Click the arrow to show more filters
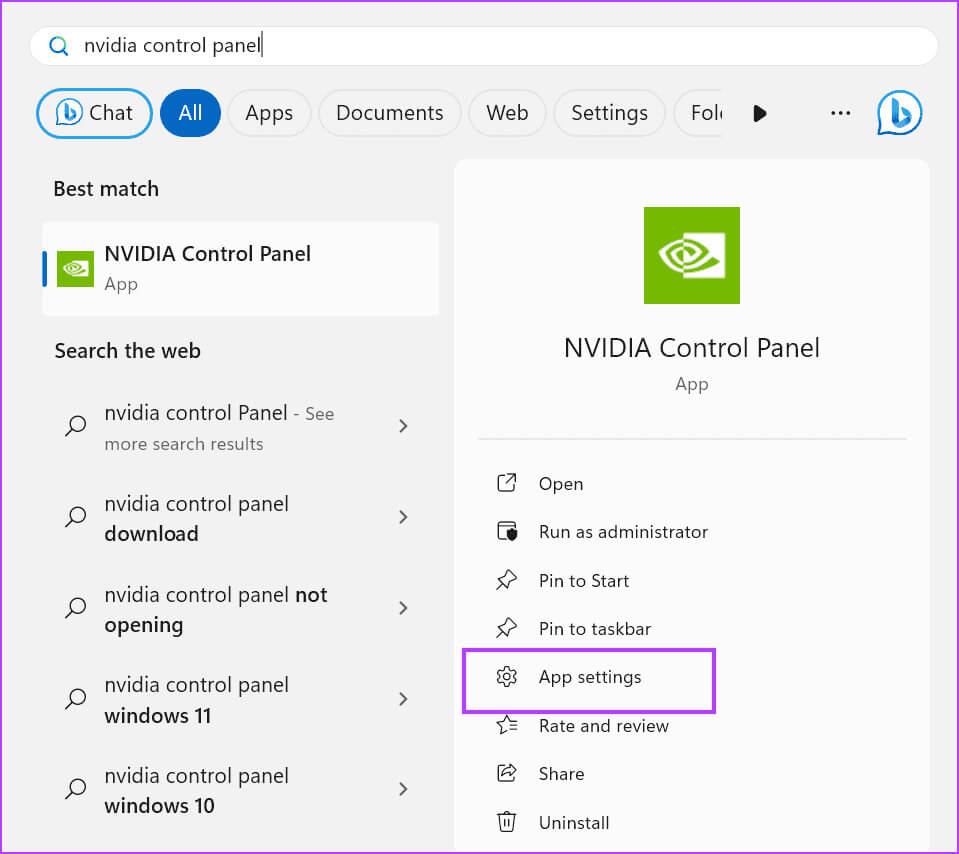The image size is (959, 854). (x=760, y=114)
